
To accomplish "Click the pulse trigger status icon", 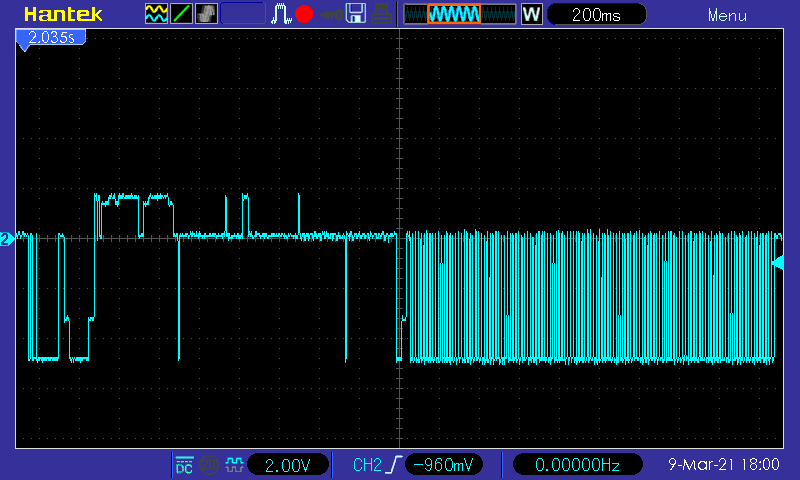I will pos(281,14).
